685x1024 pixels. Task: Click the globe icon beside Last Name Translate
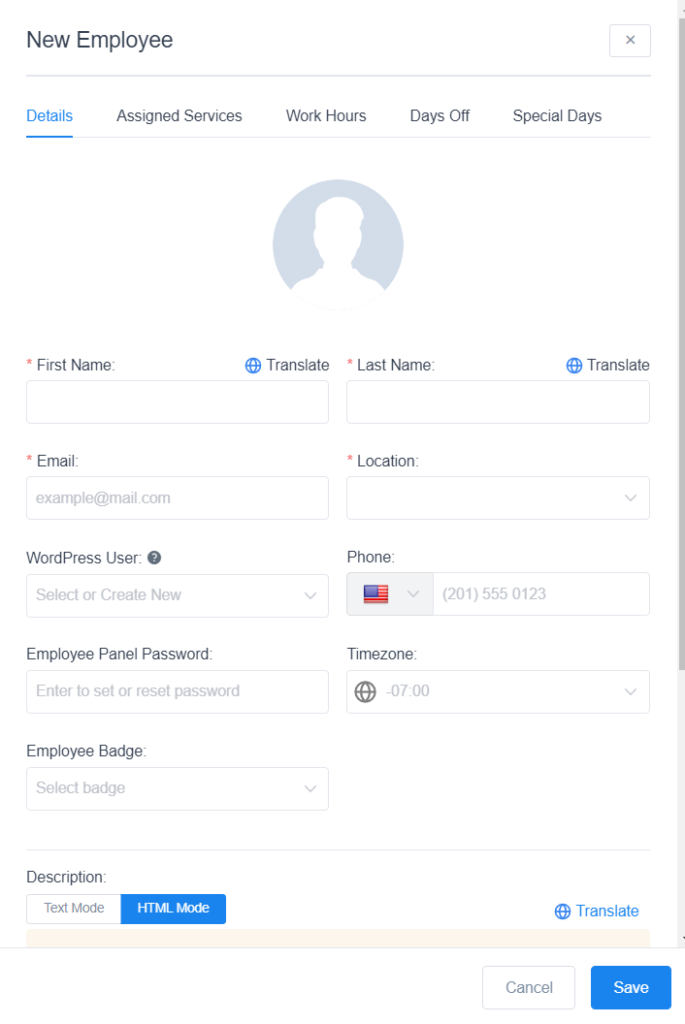point(574,366)
